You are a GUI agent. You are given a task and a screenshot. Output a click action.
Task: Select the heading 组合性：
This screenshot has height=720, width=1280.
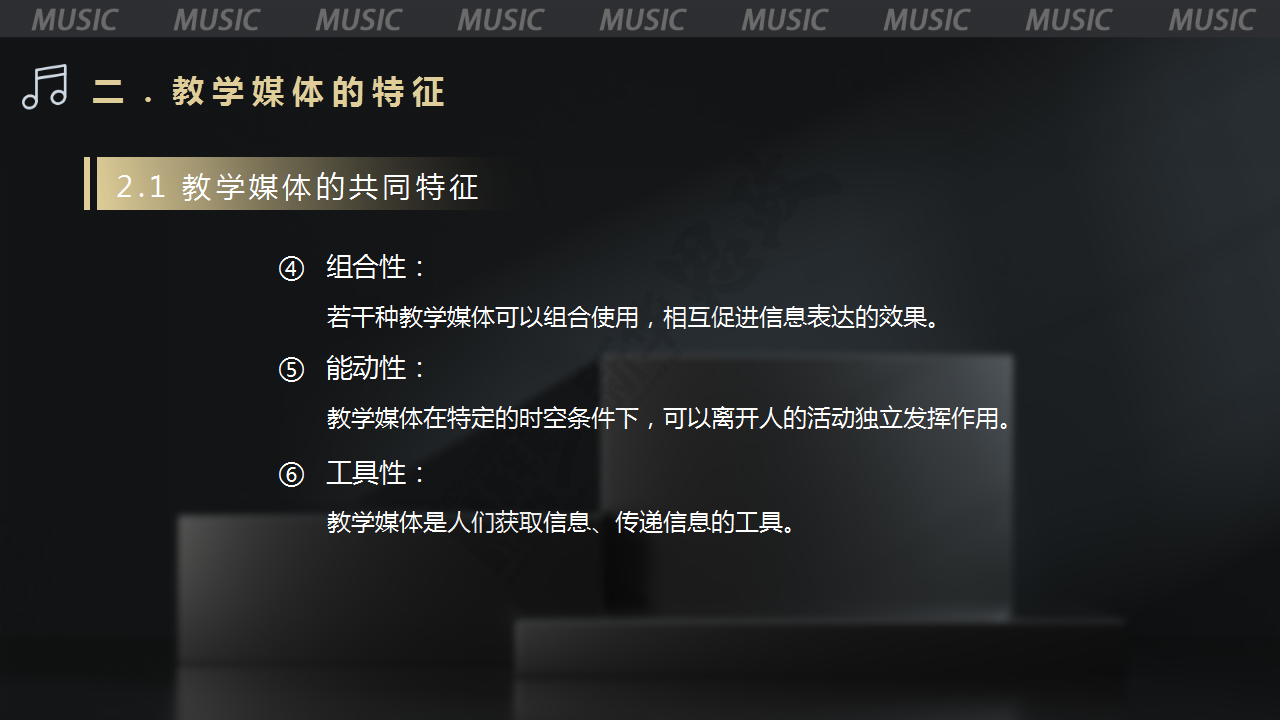click(377, 267)
